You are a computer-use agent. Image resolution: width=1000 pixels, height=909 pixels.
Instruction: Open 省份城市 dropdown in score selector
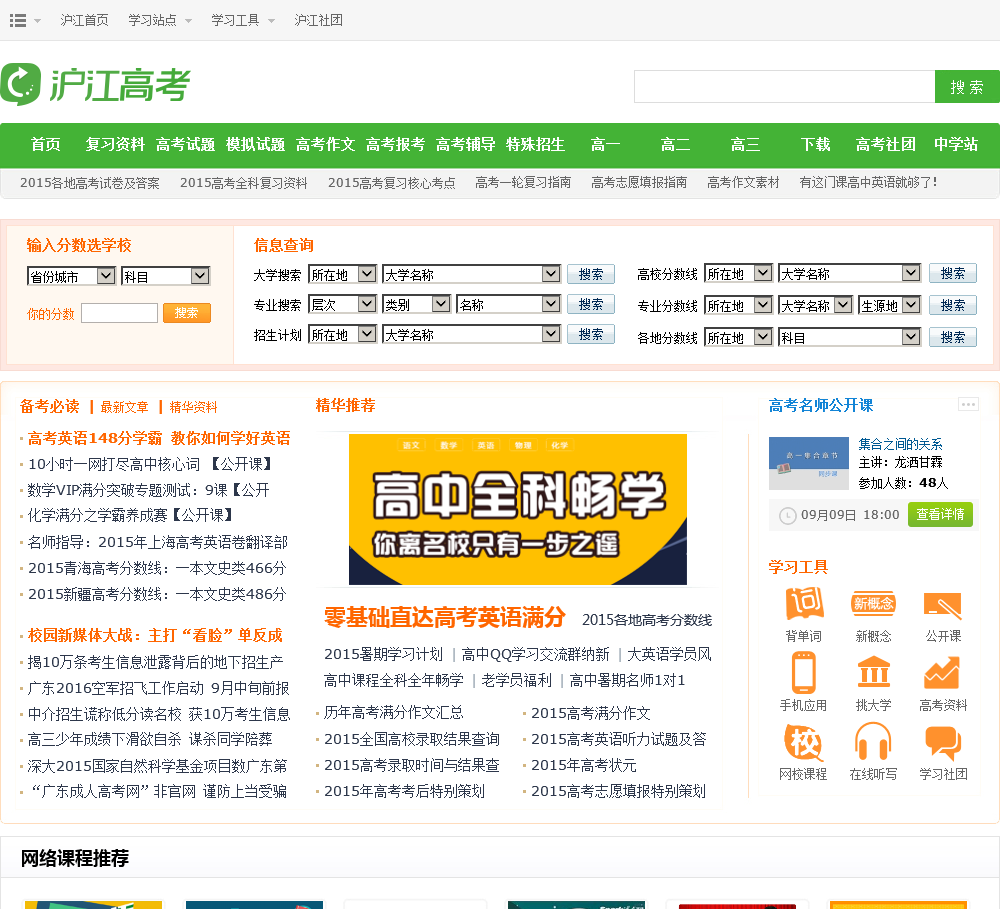[71, 276]
